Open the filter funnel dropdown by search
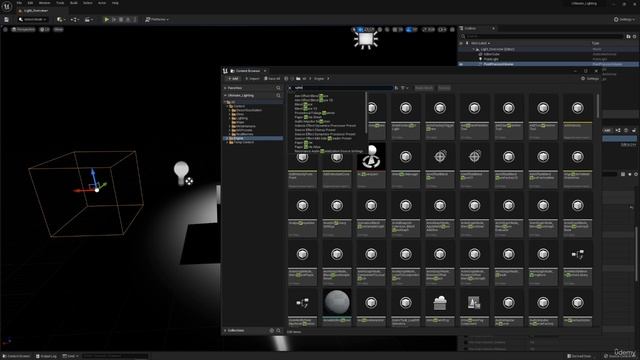This screenshot has height=360, width=640. tap(404, 88)
